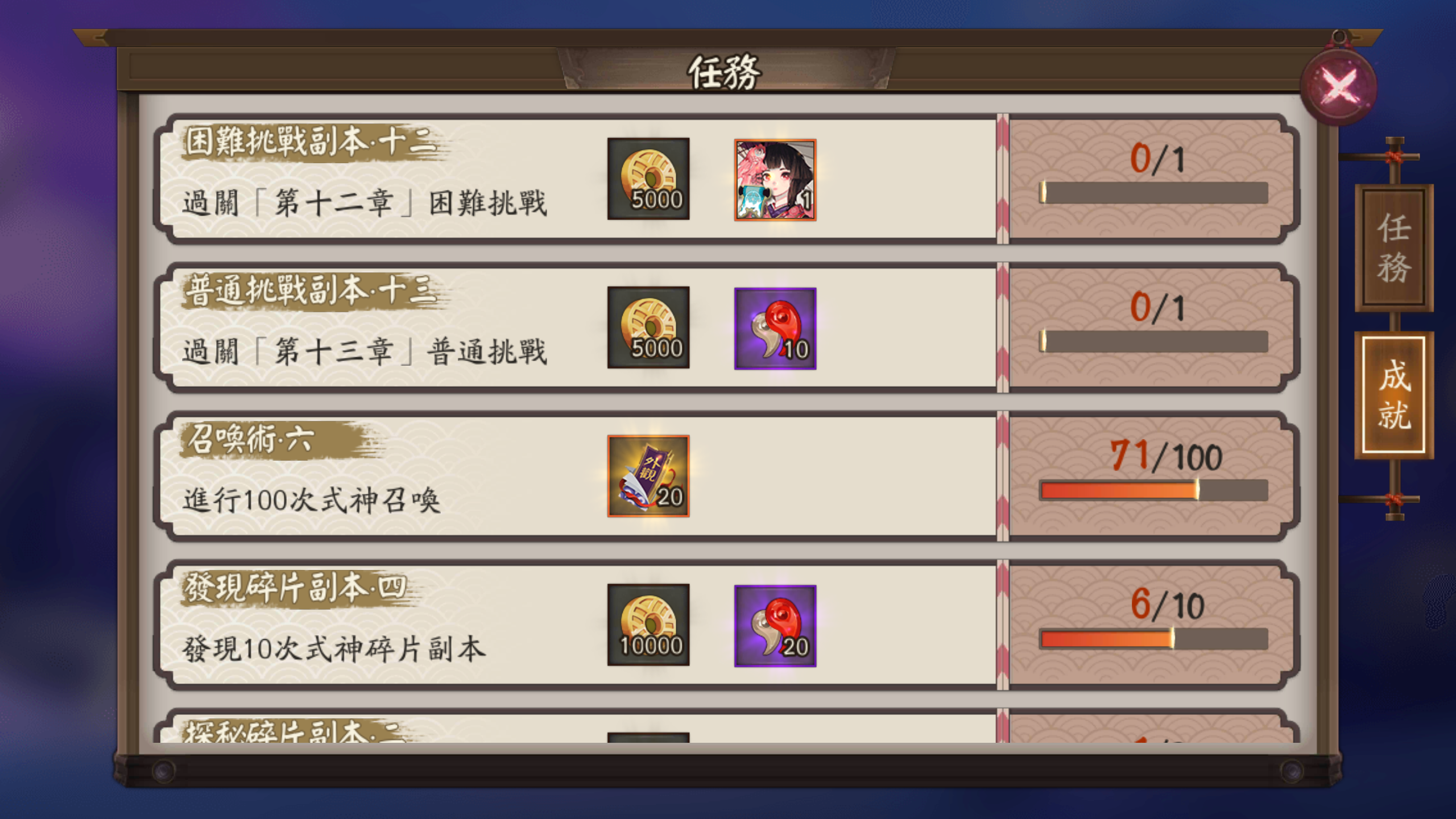Click the 71/100 summon progress bar

click(1153, 490)
